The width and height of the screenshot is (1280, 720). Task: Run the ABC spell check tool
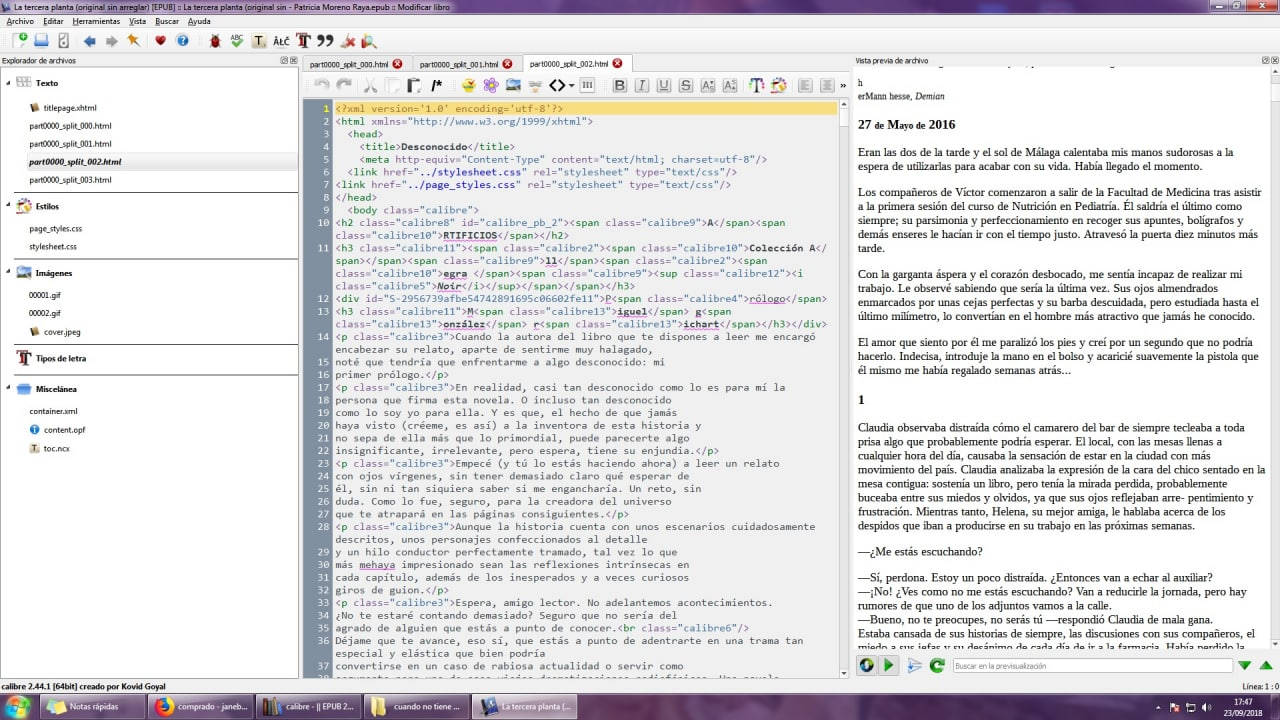(x=237, y=41)
